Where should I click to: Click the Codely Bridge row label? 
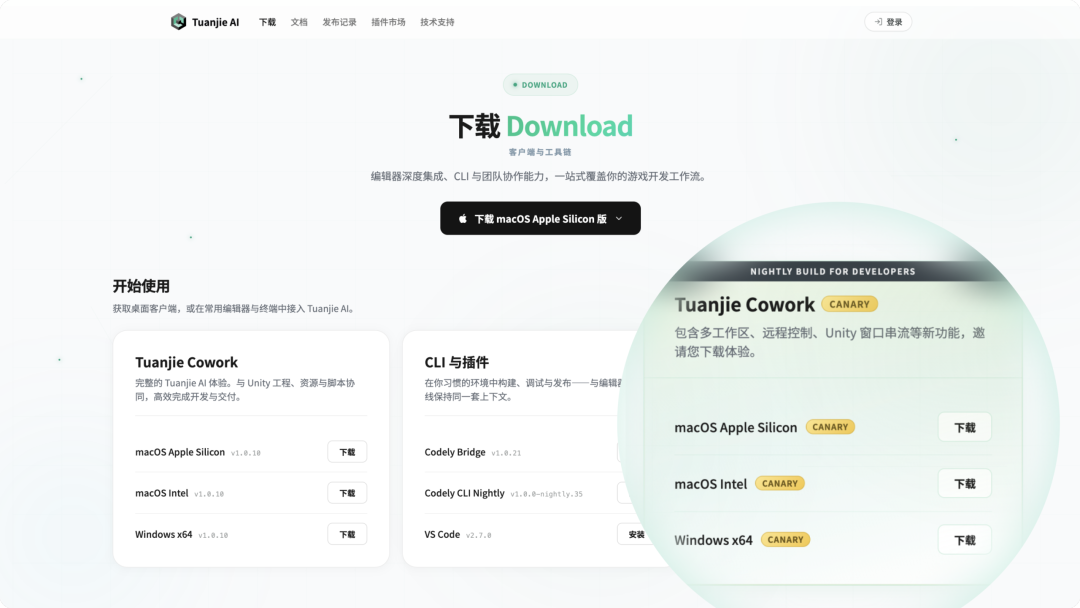[x=455, y=452]
